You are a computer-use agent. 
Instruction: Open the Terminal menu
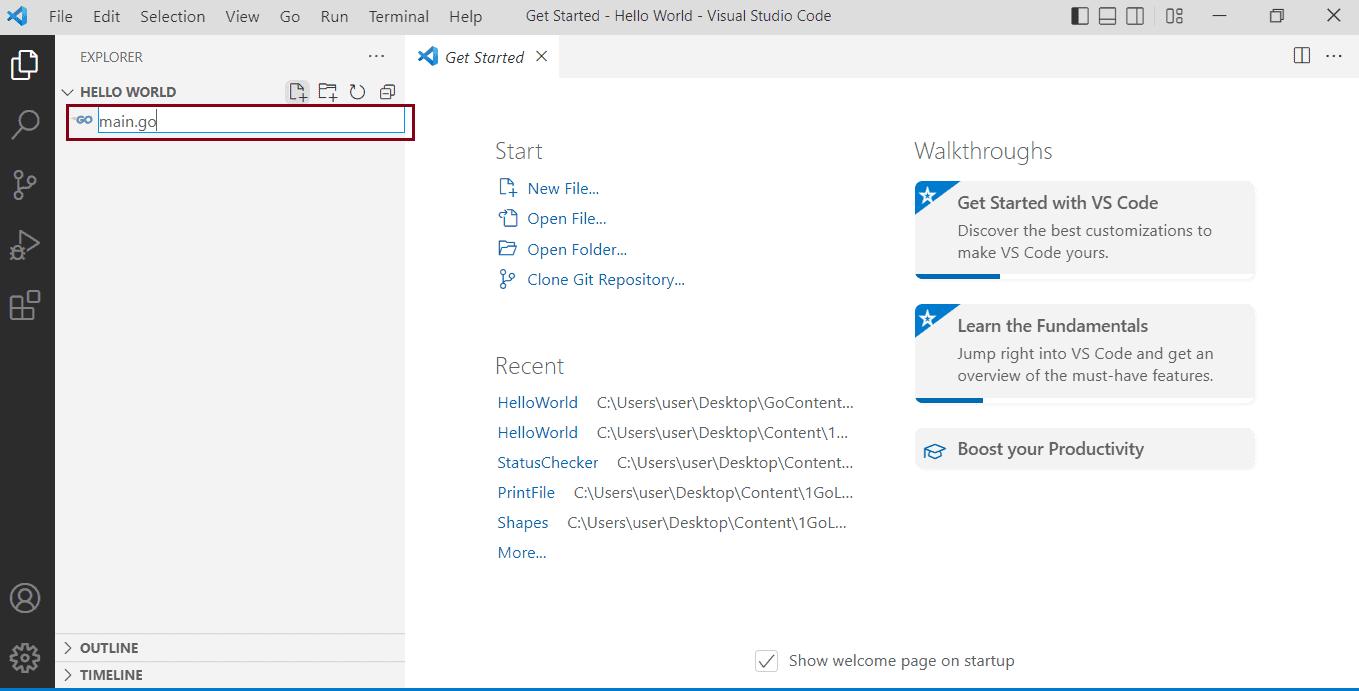398,16
